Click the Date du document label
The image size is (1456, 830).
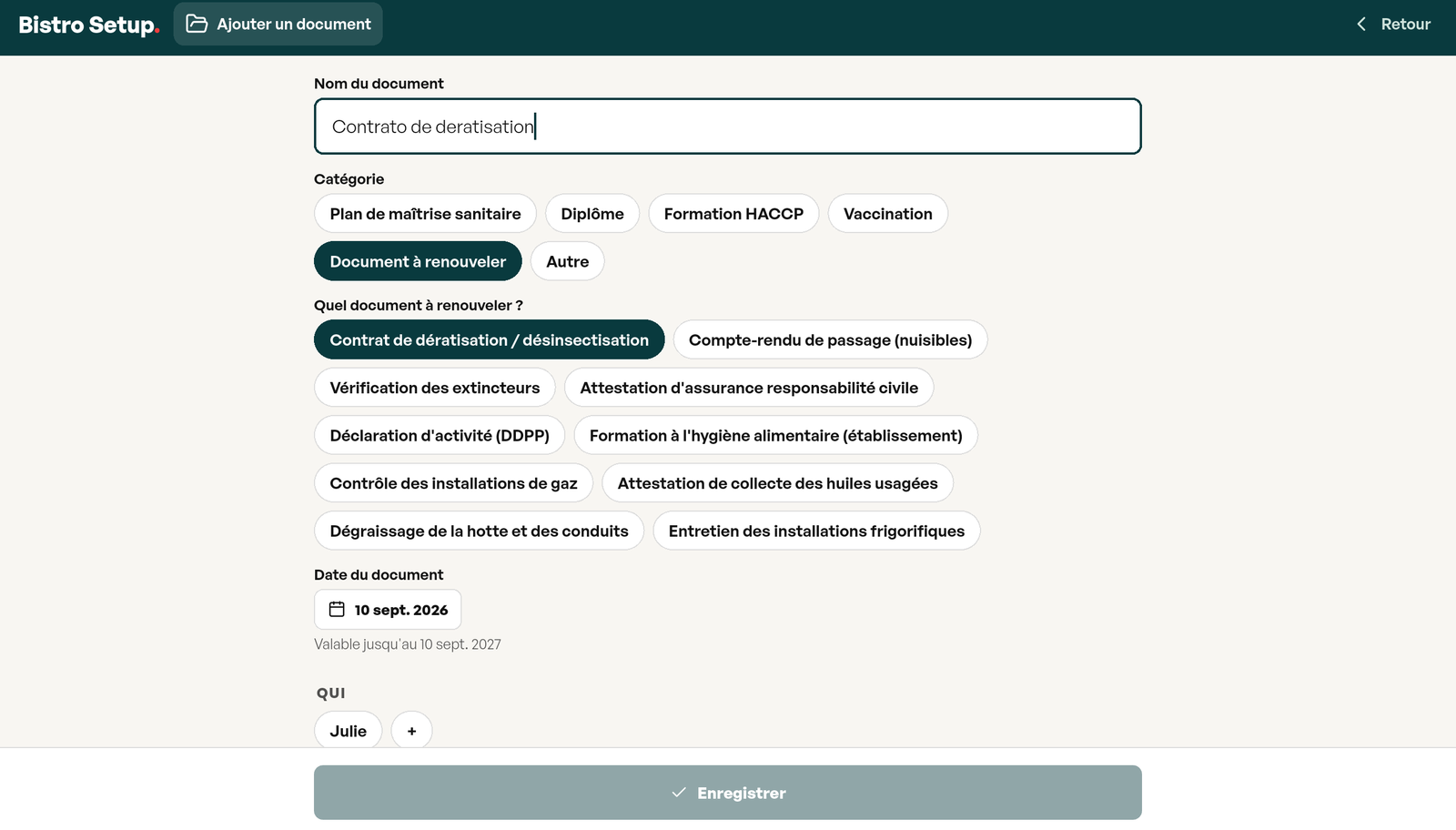pyautogui.click(x=379, y=575)
